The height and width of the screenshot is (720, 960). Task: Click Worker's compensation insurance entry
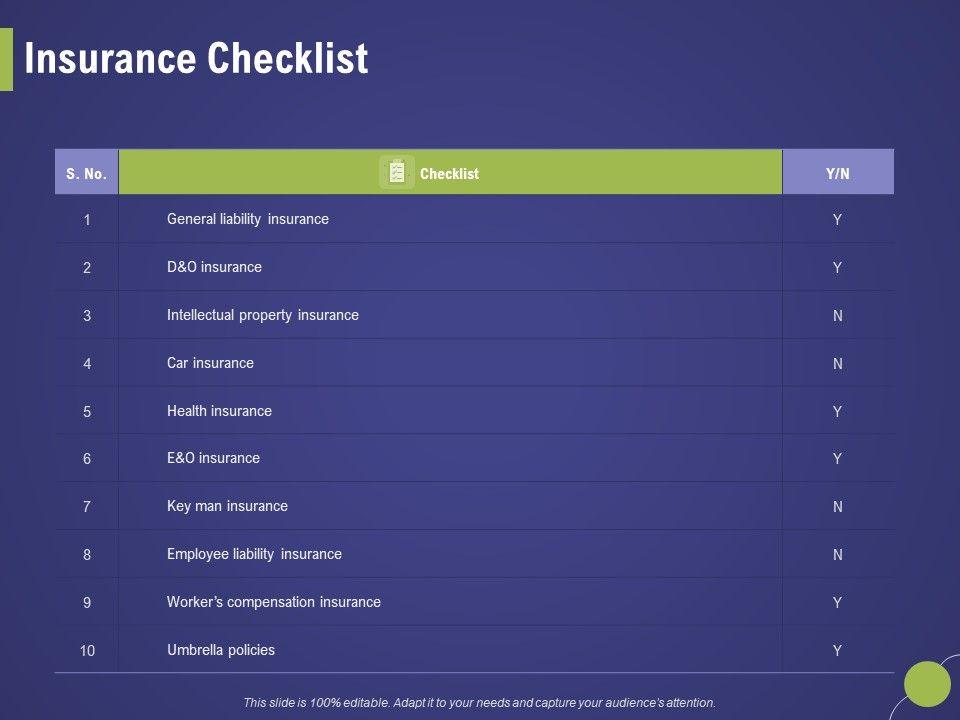(274, 602)
